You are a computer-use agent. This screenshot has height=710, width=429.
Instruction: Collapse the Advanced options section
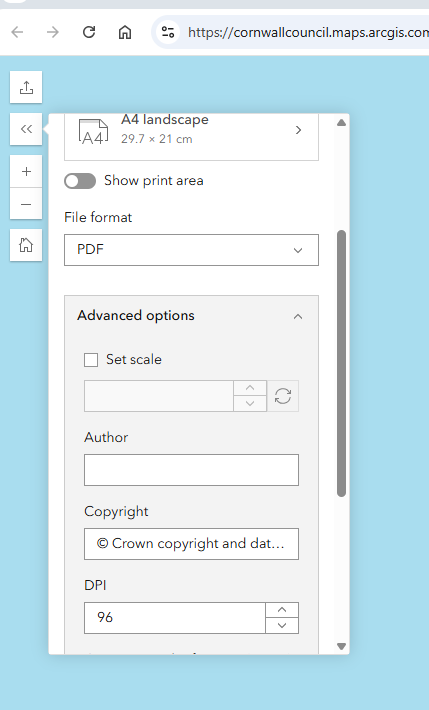(191, 316)
